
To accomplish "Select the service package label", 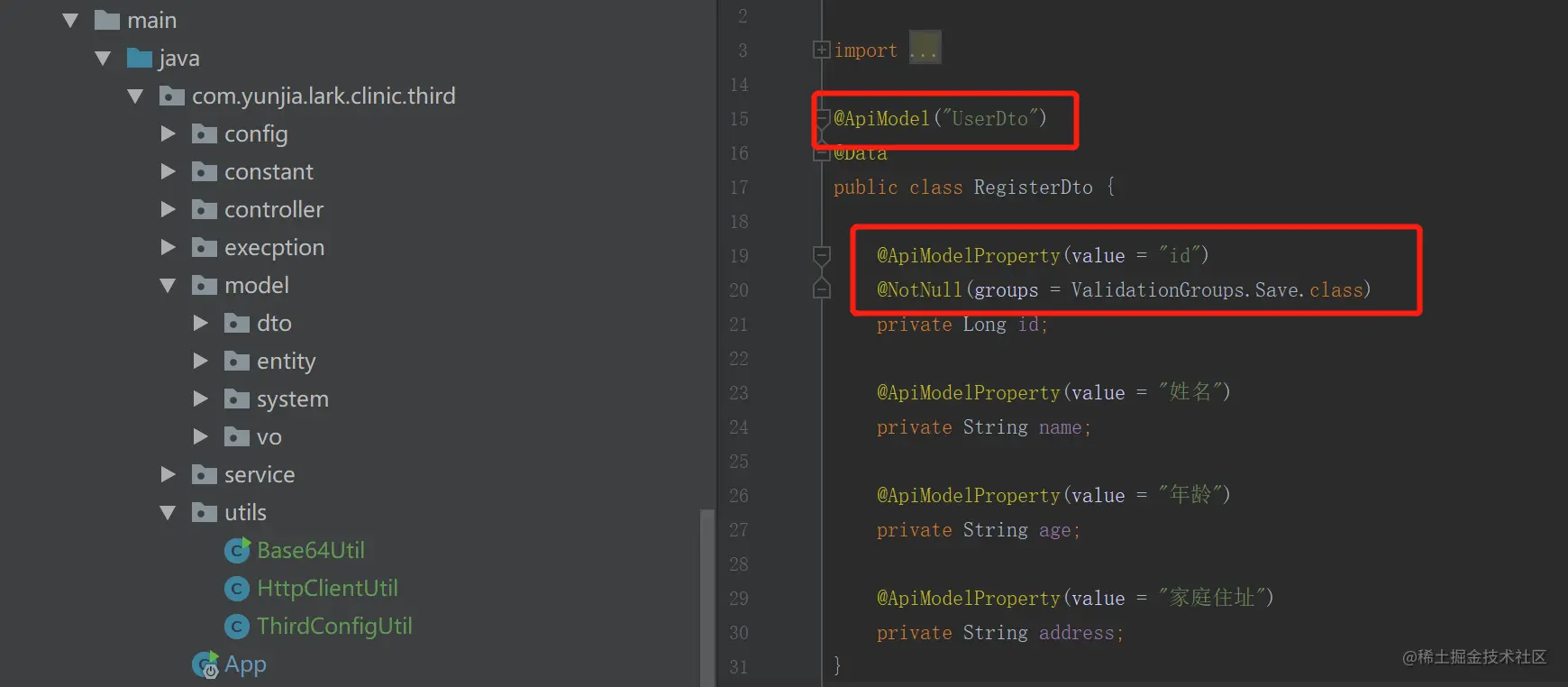I will tap(260, 474).
